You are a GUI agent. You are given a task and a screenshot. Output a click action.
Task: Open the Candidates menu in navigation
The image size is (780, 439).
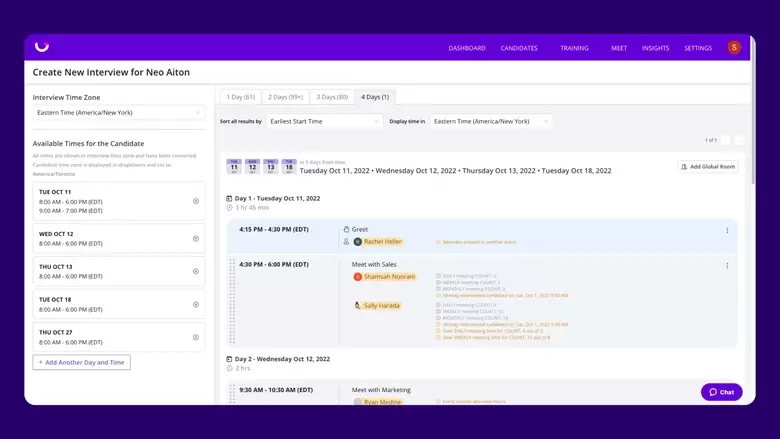(x=519, y=48)
